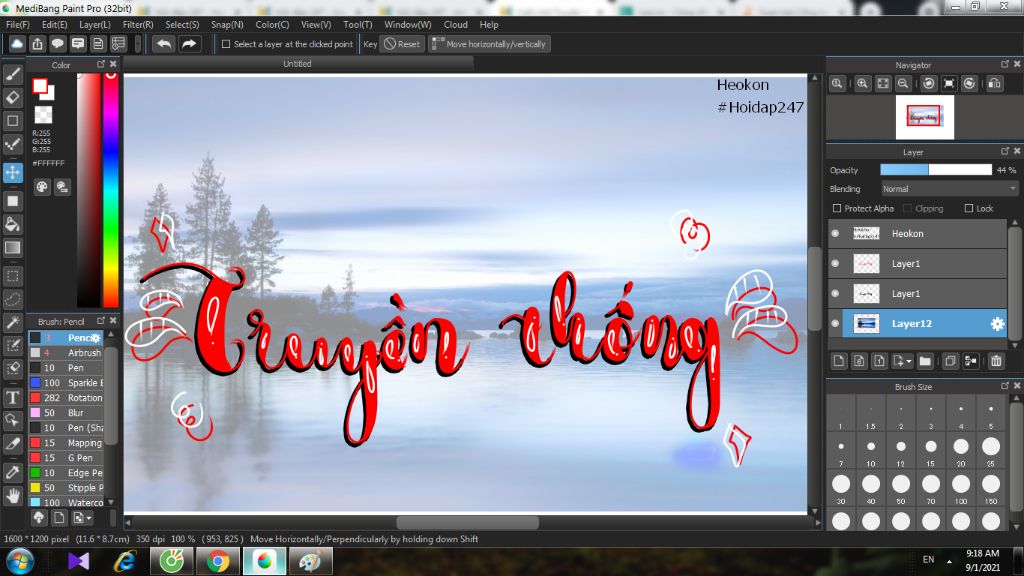Select the Operation tool
The width and height of the screenshot is (1024, 576).
tap(12, 421)
